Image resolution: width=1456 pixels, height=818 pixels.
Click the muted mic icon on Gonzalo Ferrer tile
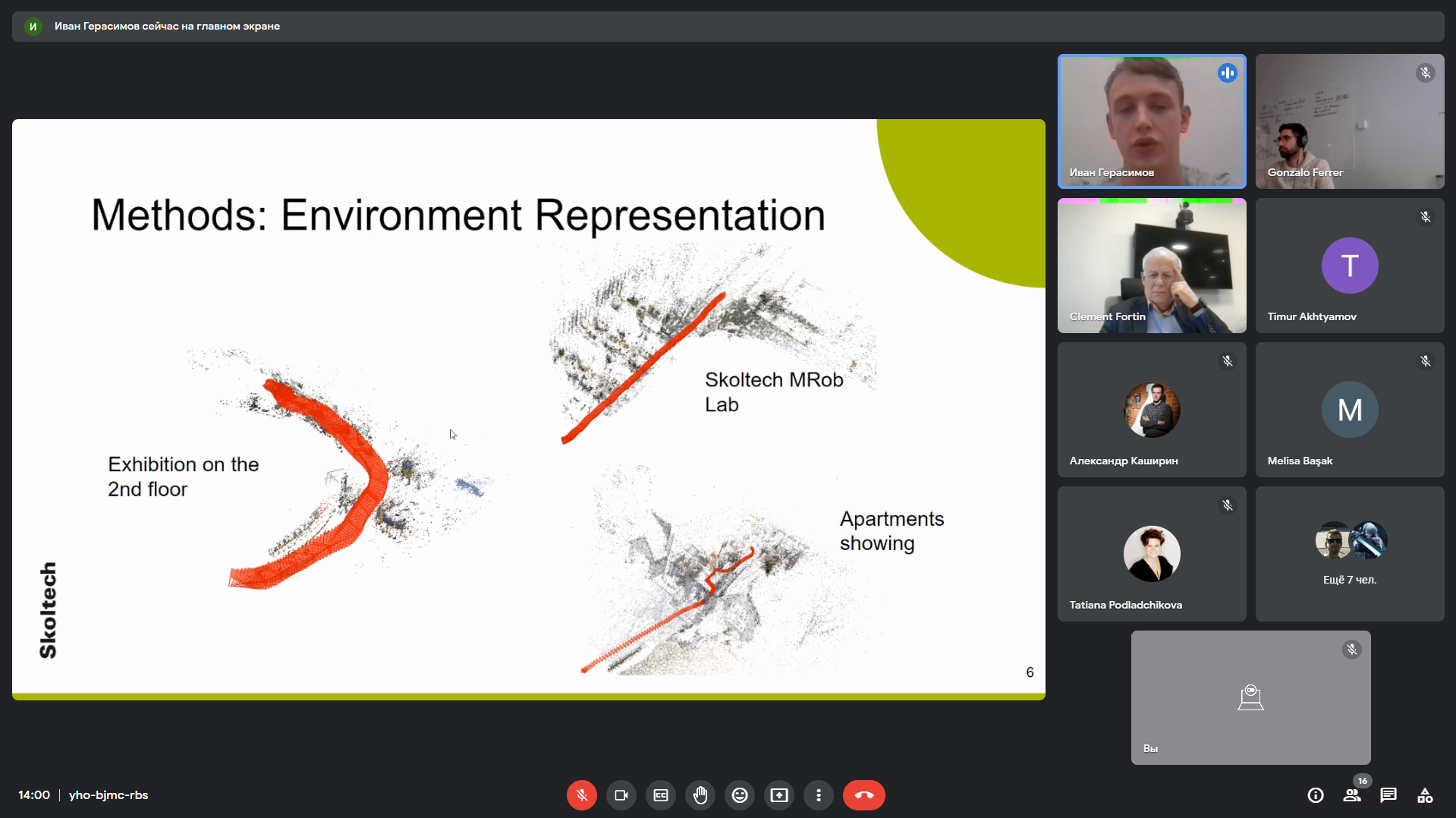click(x=1426, y=73)
